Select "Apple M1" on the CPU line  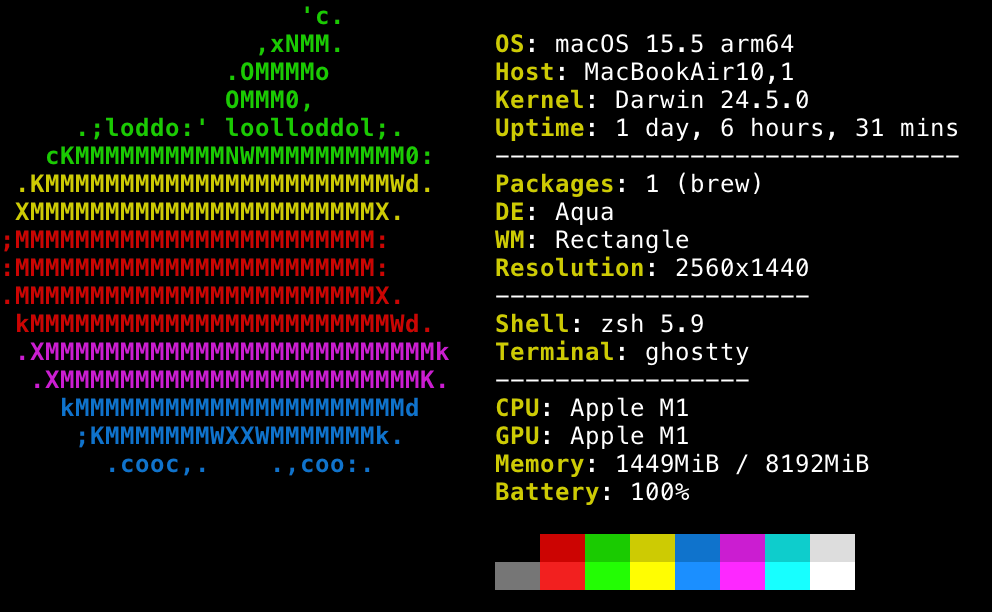tap(629, 408)
